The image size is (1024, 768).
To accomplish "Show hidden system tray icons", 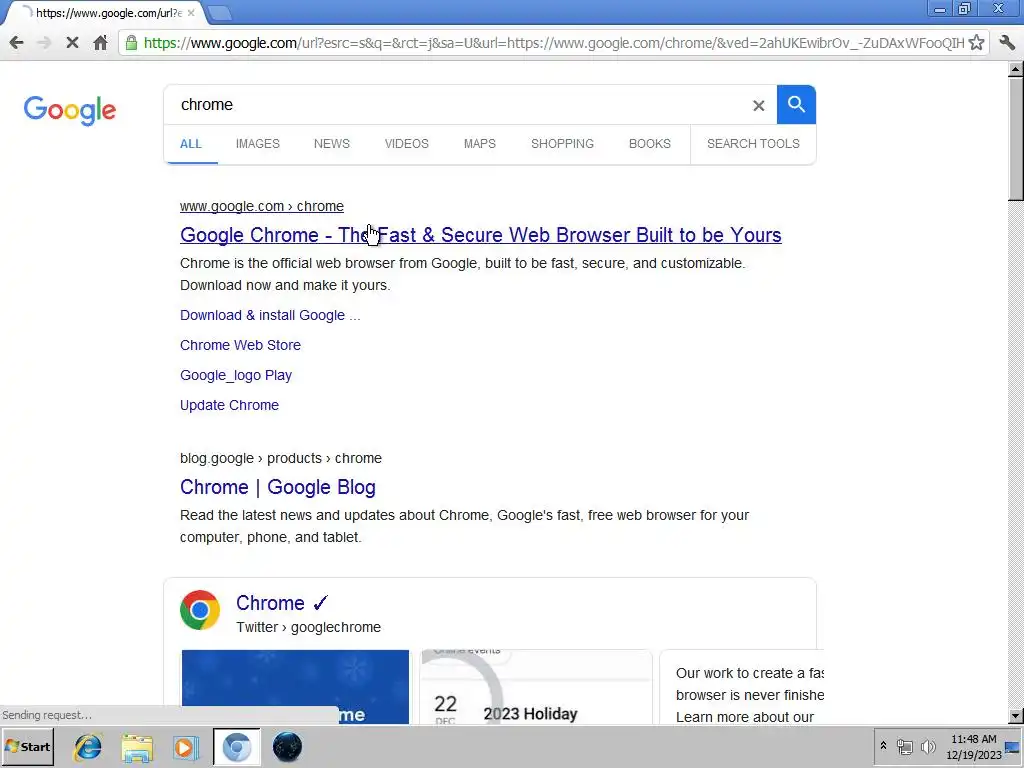I will coord(883,746).
